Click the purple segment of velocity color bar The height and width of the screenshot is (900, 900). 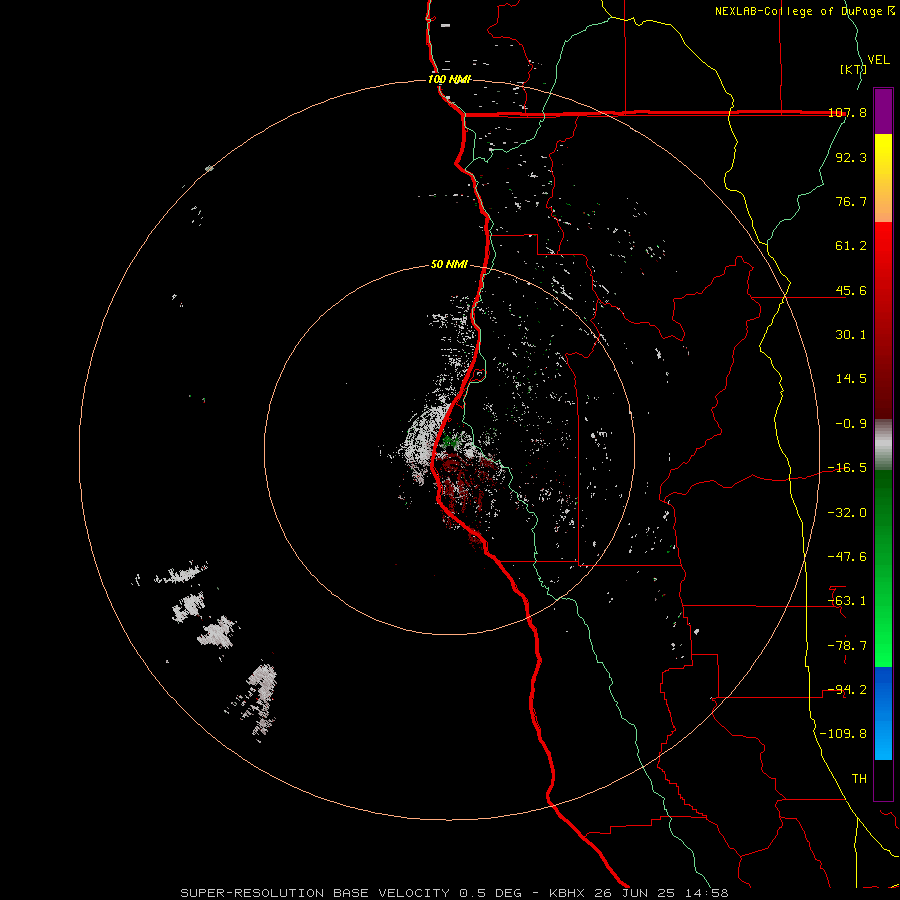[883, 111]
